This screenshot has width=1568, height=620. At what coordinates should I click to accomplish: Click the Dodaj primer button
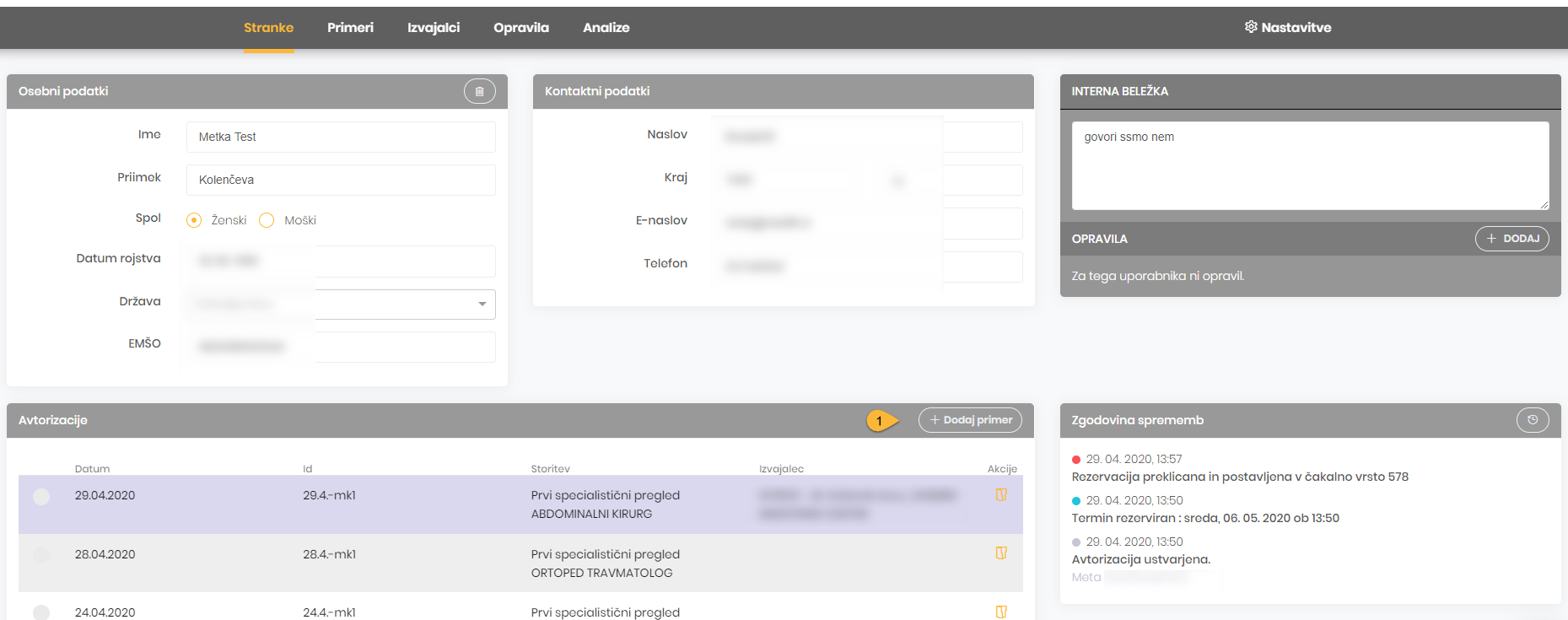(970, 420)
